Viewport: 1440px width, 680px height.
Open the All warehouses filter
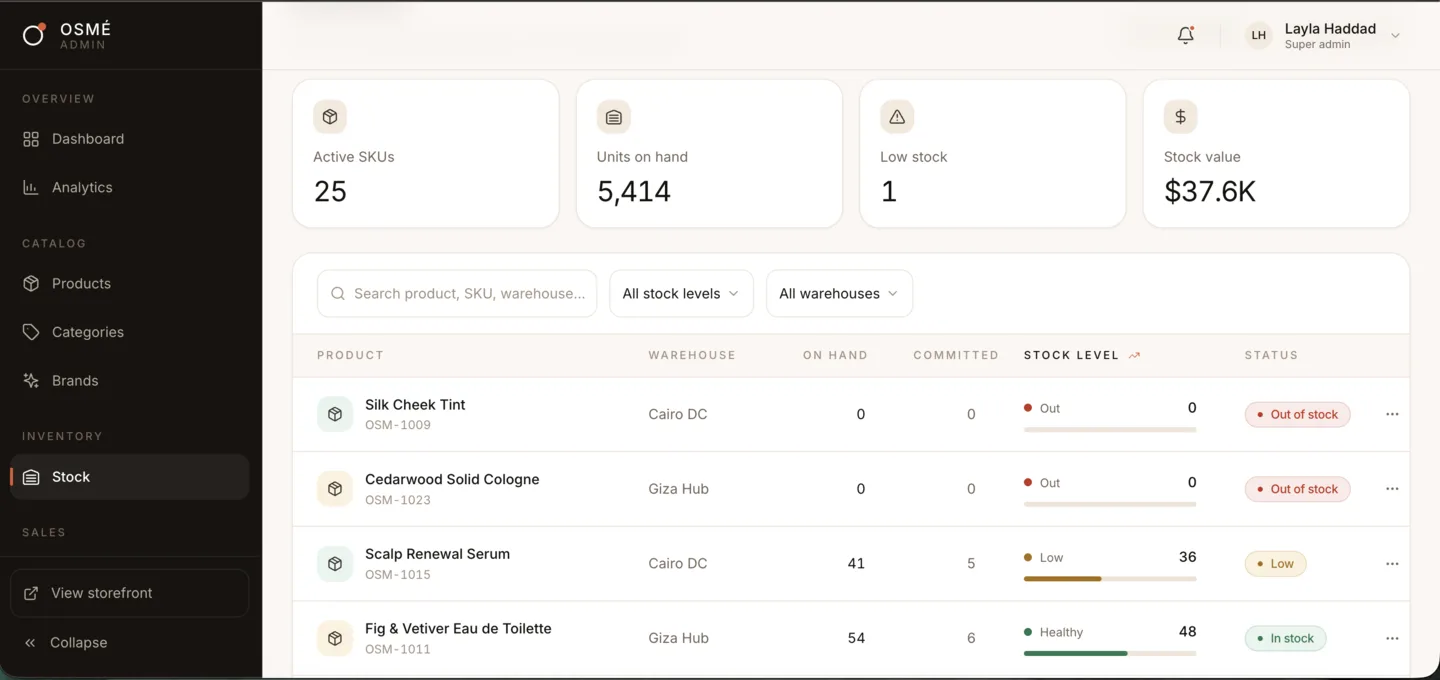point(839,293)
